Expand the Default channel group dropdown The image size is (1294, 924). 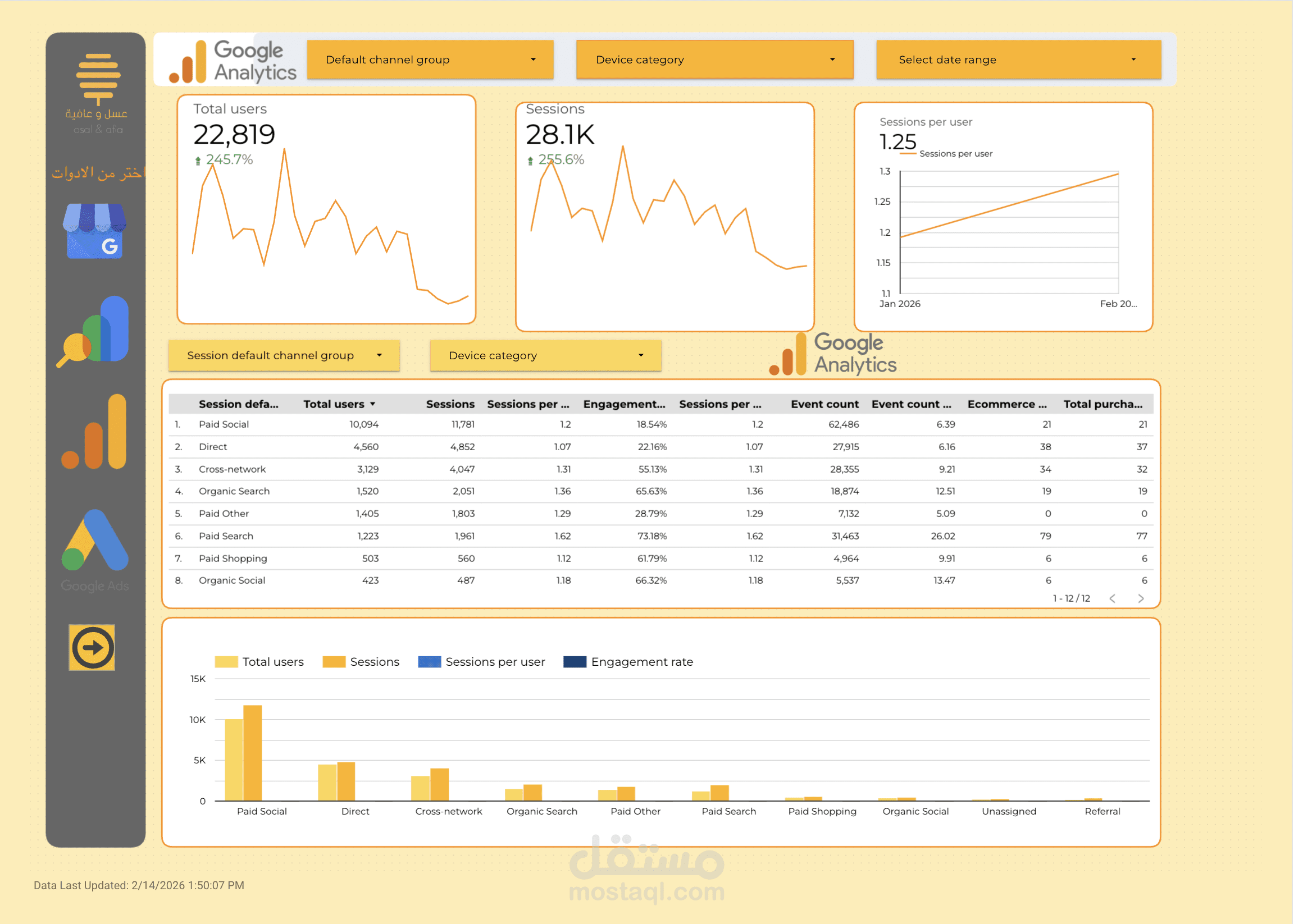pyautogui.click(x=430, y=60)
